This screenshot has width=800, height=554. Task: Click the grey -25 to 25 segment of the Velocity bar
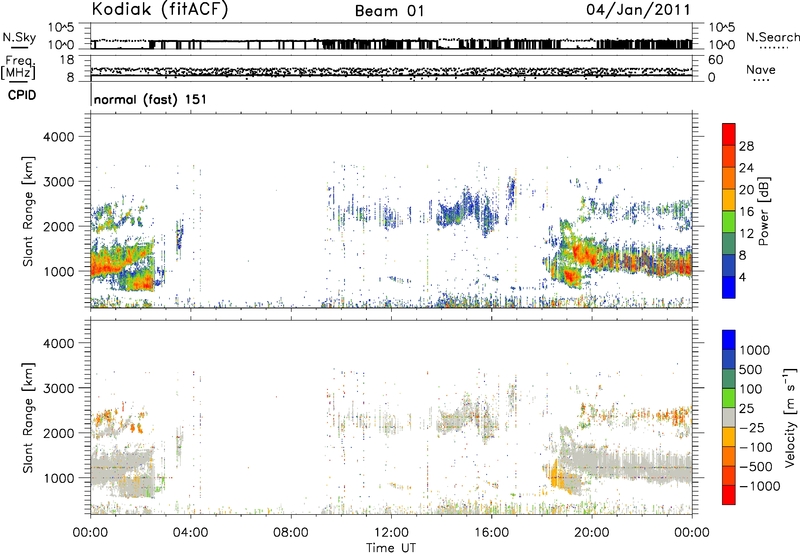coord(729,417)
